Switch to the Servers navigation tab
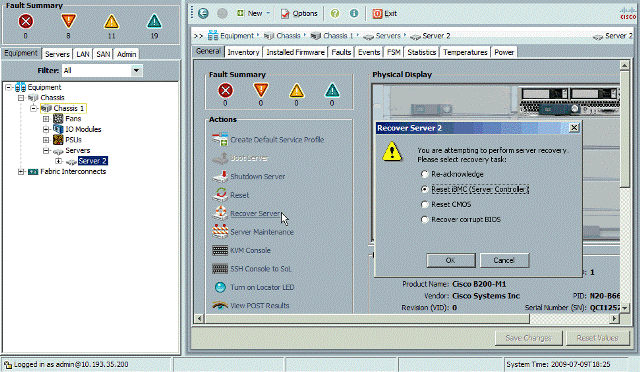 tap(57, 54)
